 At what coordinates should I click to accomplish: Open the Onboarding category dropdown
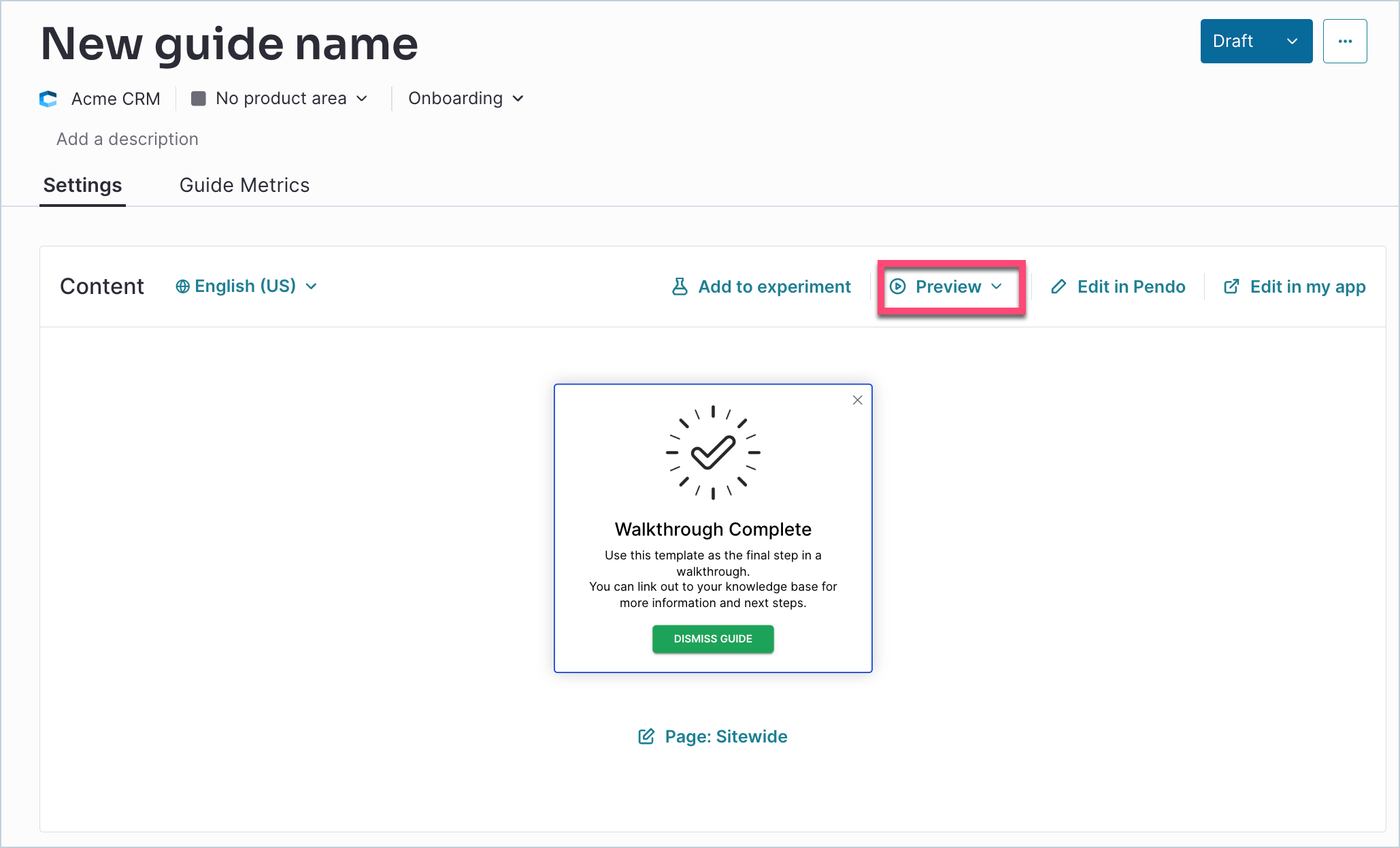click(x=466, y=99)
